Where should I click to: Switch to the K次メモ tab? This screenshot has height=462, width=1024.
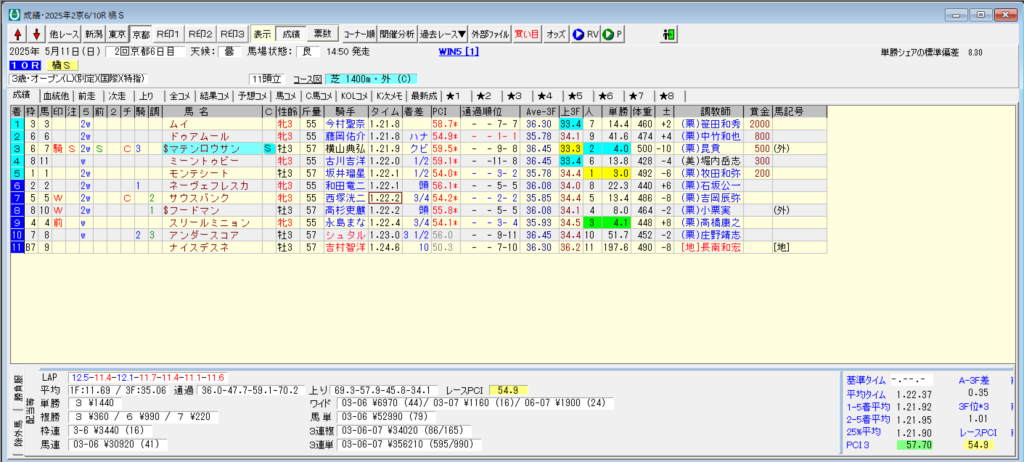click(x=388, y=96)
